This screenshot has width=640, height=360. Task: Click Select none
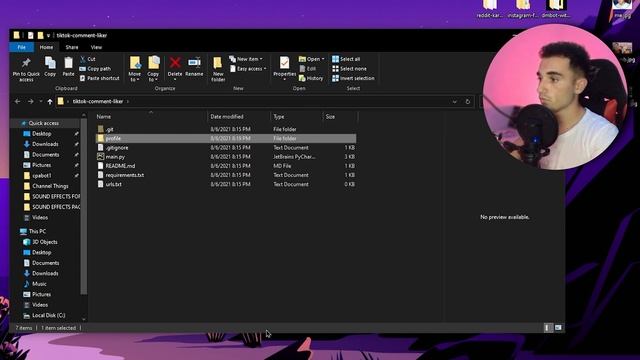pyautogui.click(x=349, y=69)
